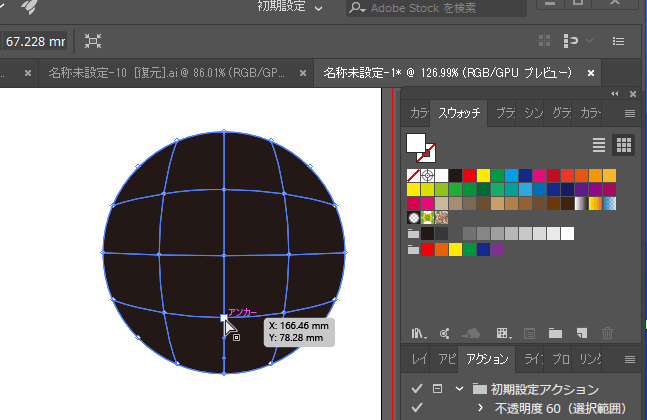
Task: Toggle dialog box for 初期設定アクション set
Action: click(x=437, y=389)
